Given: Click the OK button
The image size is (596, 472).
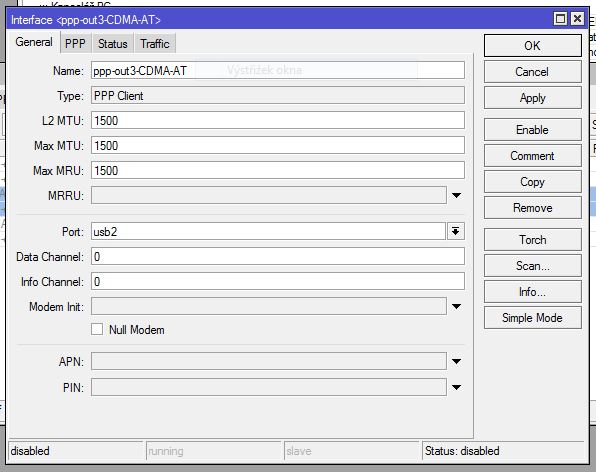Looking at the screenshot, I should pyautogui.click(x=533, y=46).
